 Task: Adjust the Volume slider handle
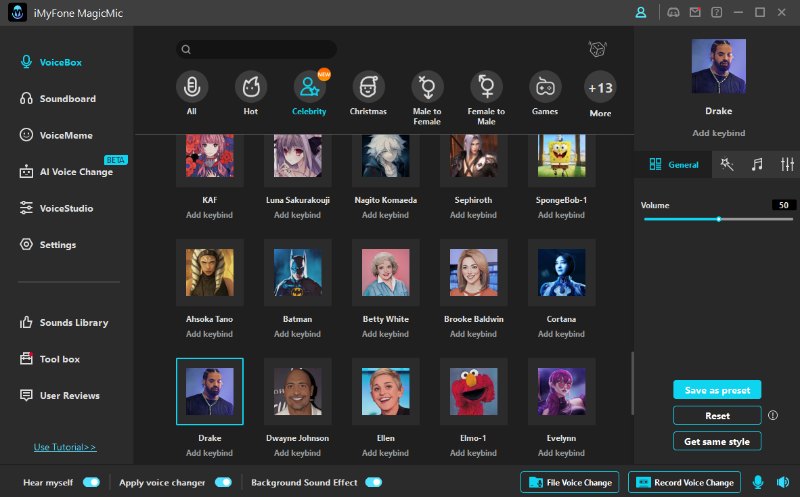pyautogui.click(x=718, y=219)
